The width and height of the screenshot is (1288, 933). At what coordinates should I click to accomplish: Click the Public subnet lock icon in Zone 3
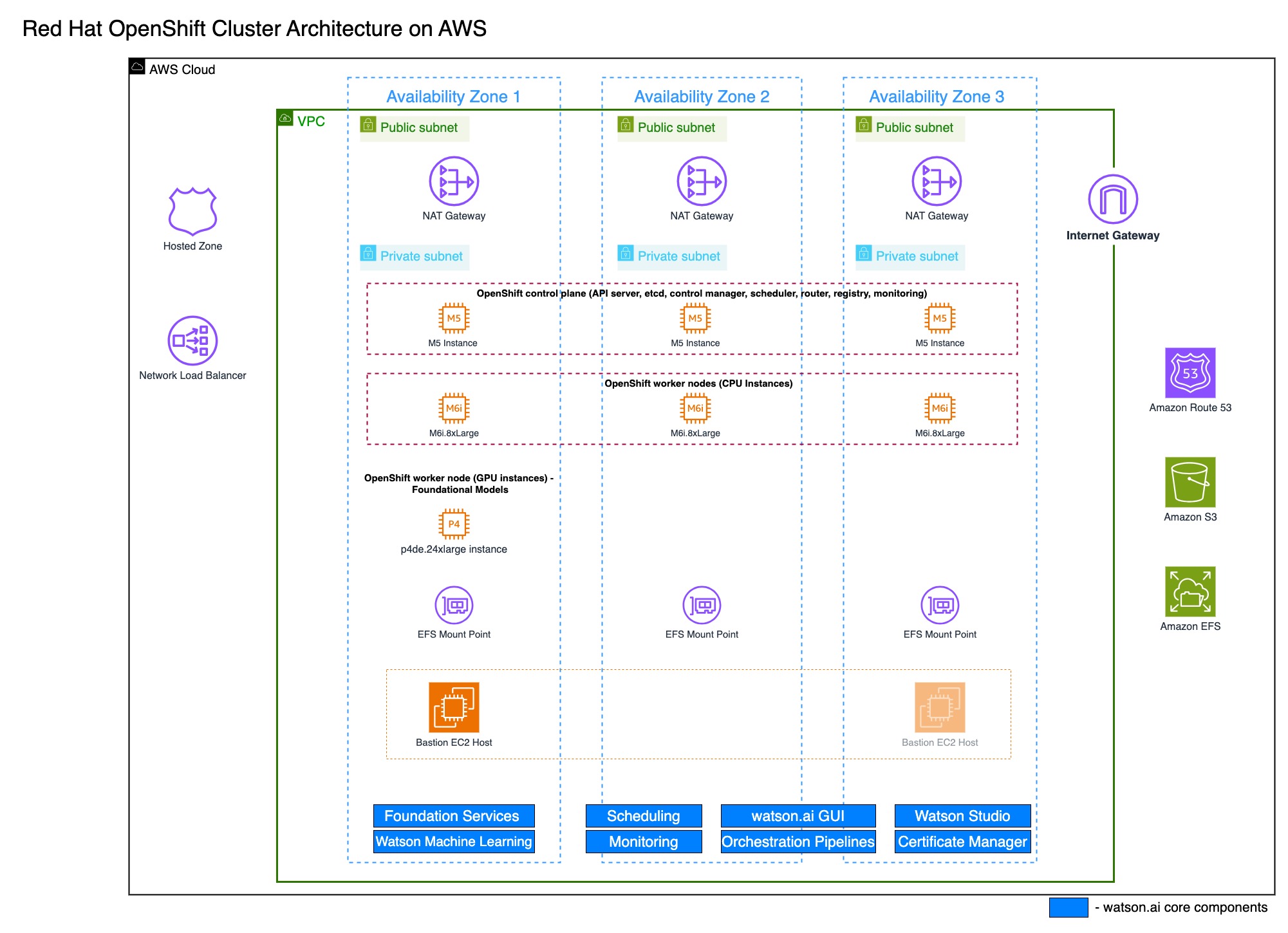pos(864,124)
